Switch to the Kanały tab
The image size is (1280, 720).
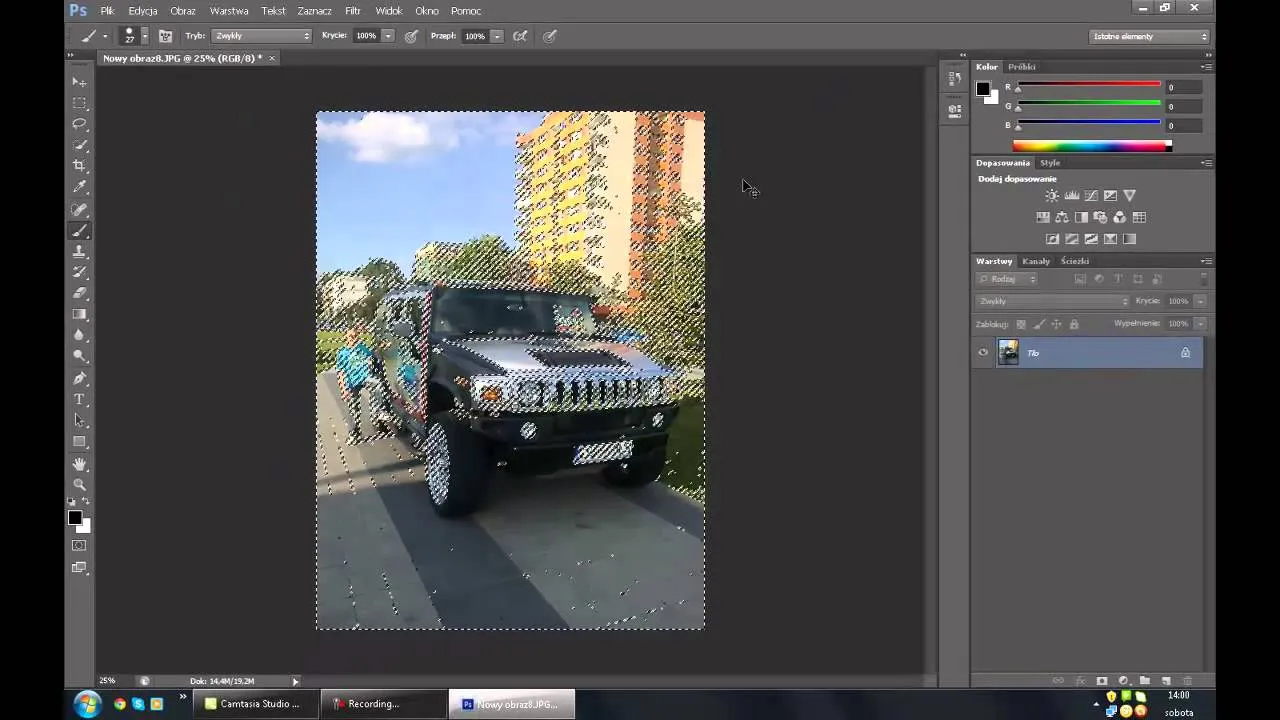pyautogui.click(x=1036, y=261)
